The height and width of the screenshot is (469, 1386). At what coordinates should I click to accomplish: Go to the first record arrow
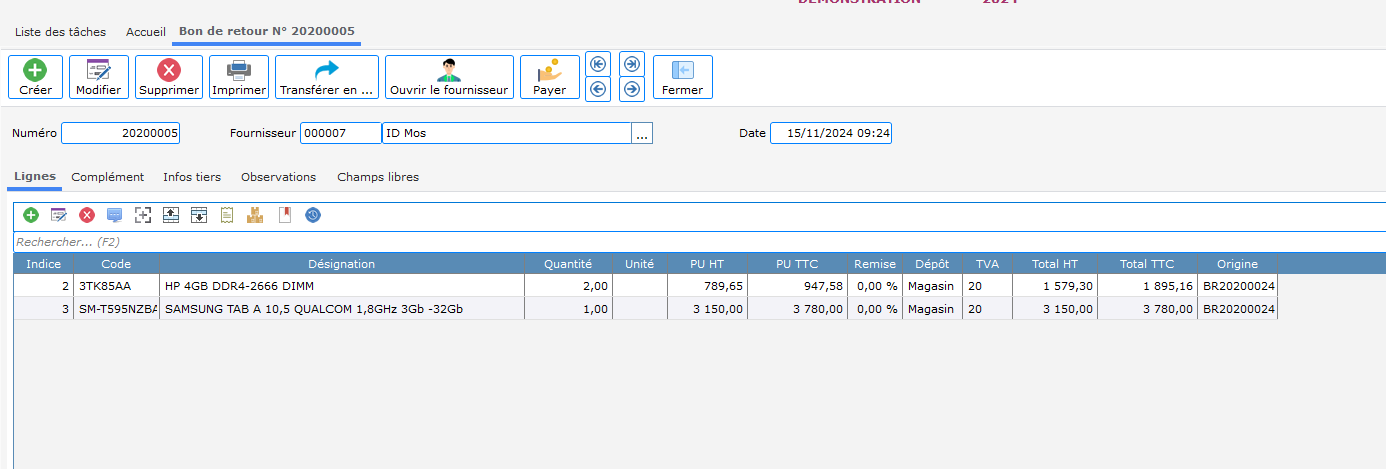click(x=597, y=64)
